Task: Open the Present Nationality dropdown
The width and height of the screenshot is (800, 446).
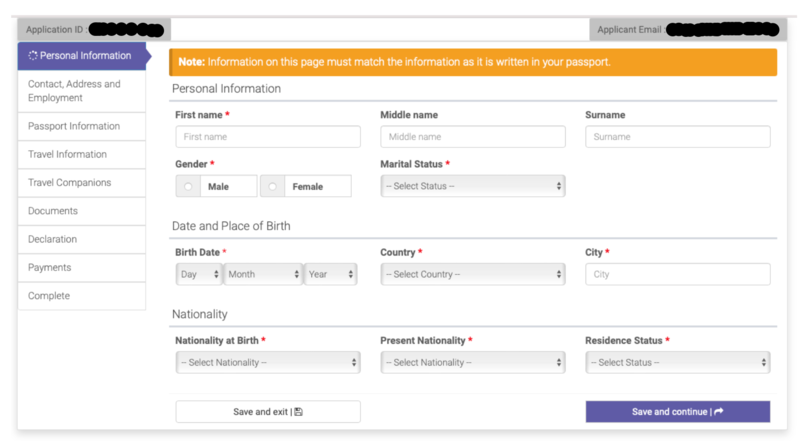Action: tap(472, 362)
